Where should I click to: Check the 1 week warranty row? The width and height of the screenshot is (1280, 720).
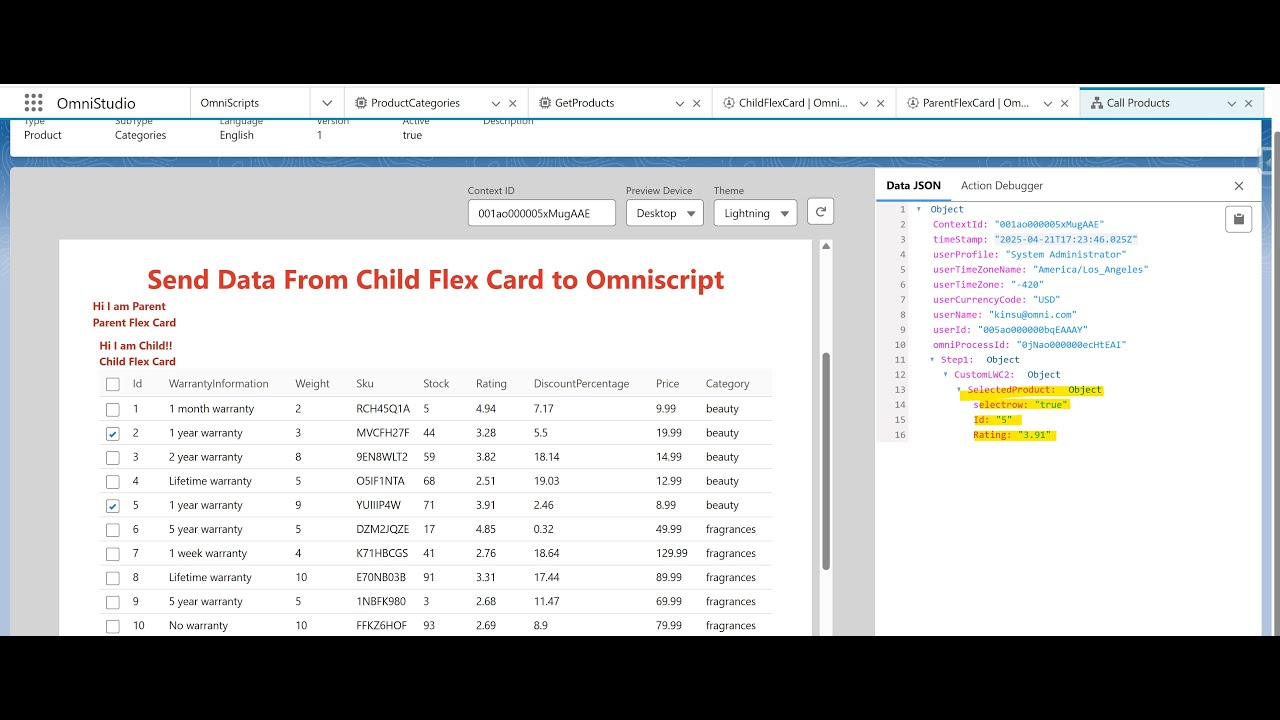pyautogui.click(x=113, y=553)
